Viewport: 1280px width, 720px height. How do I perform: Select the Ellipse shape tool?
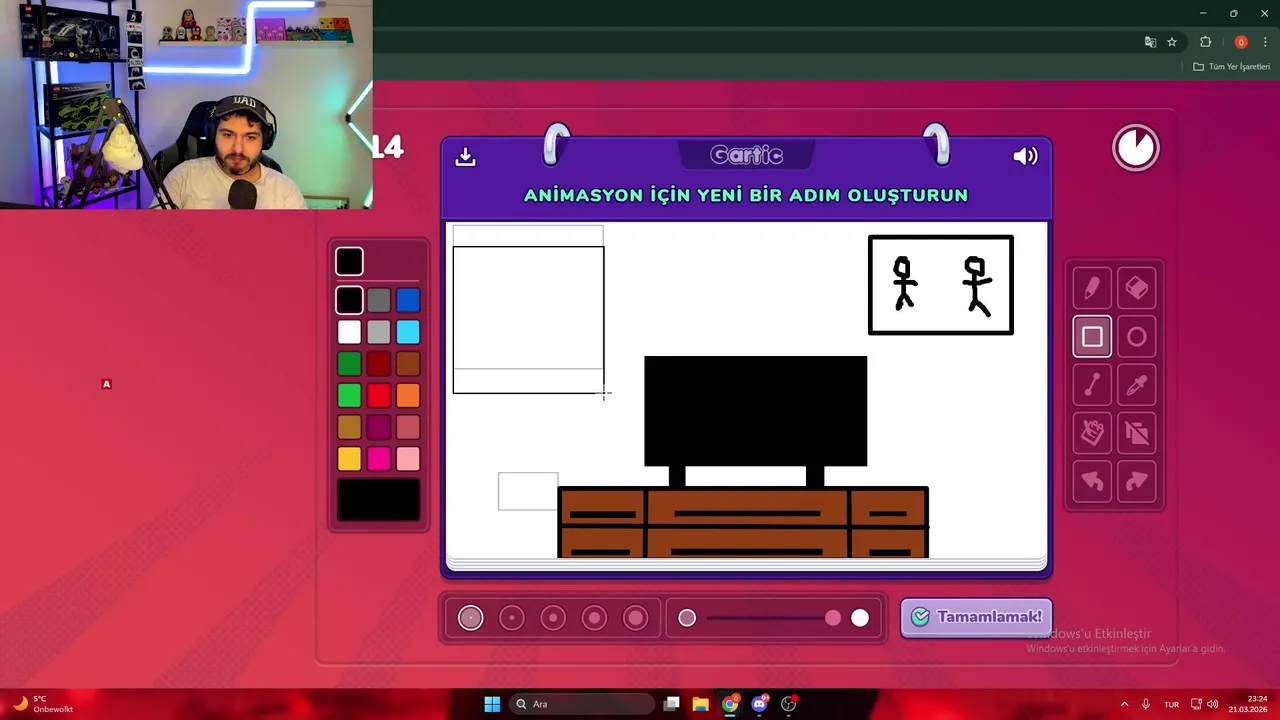point(1137,337)
